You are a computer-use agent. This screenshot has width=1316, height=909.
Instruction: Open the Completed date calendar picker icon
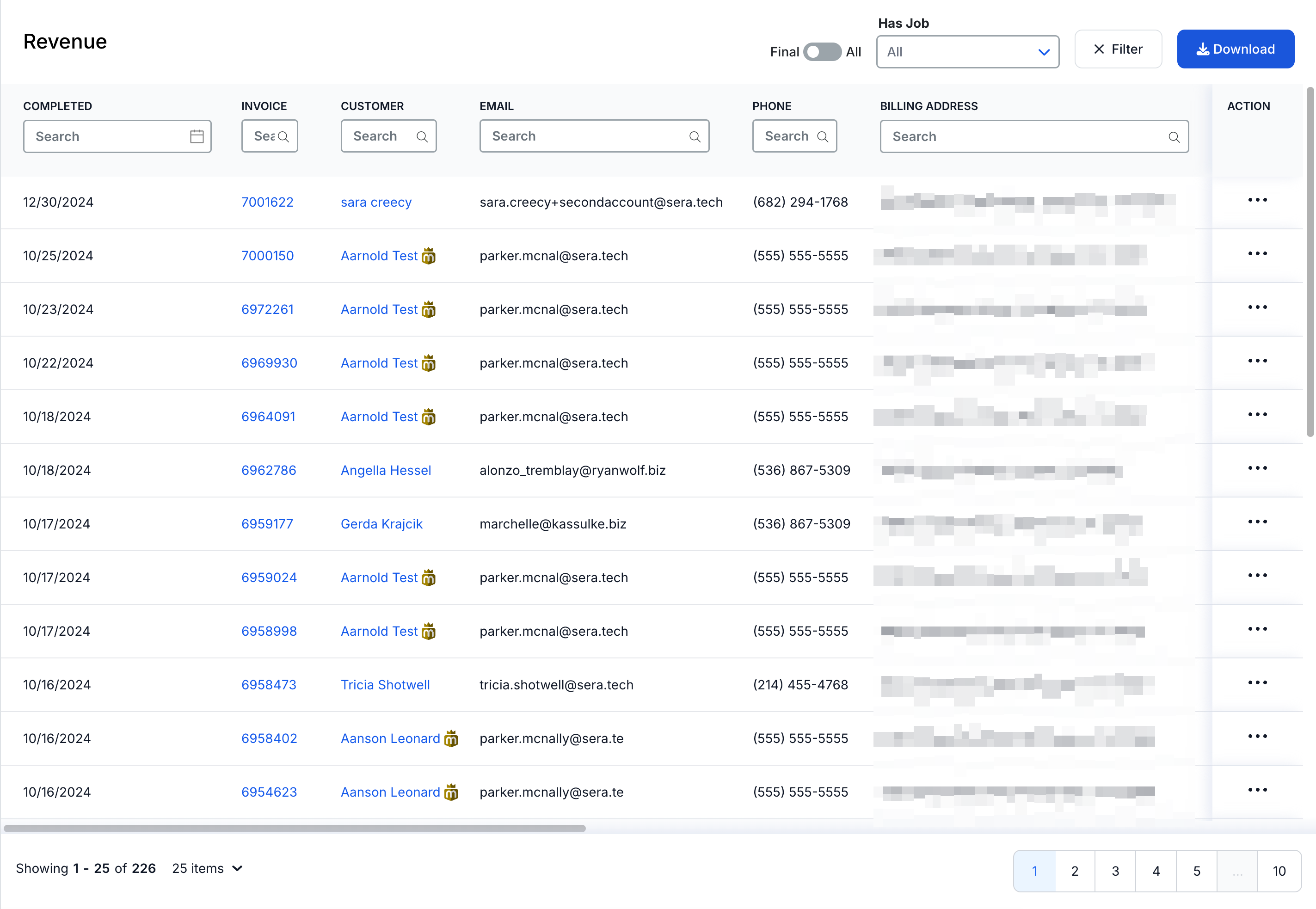(x=197, y=137)
